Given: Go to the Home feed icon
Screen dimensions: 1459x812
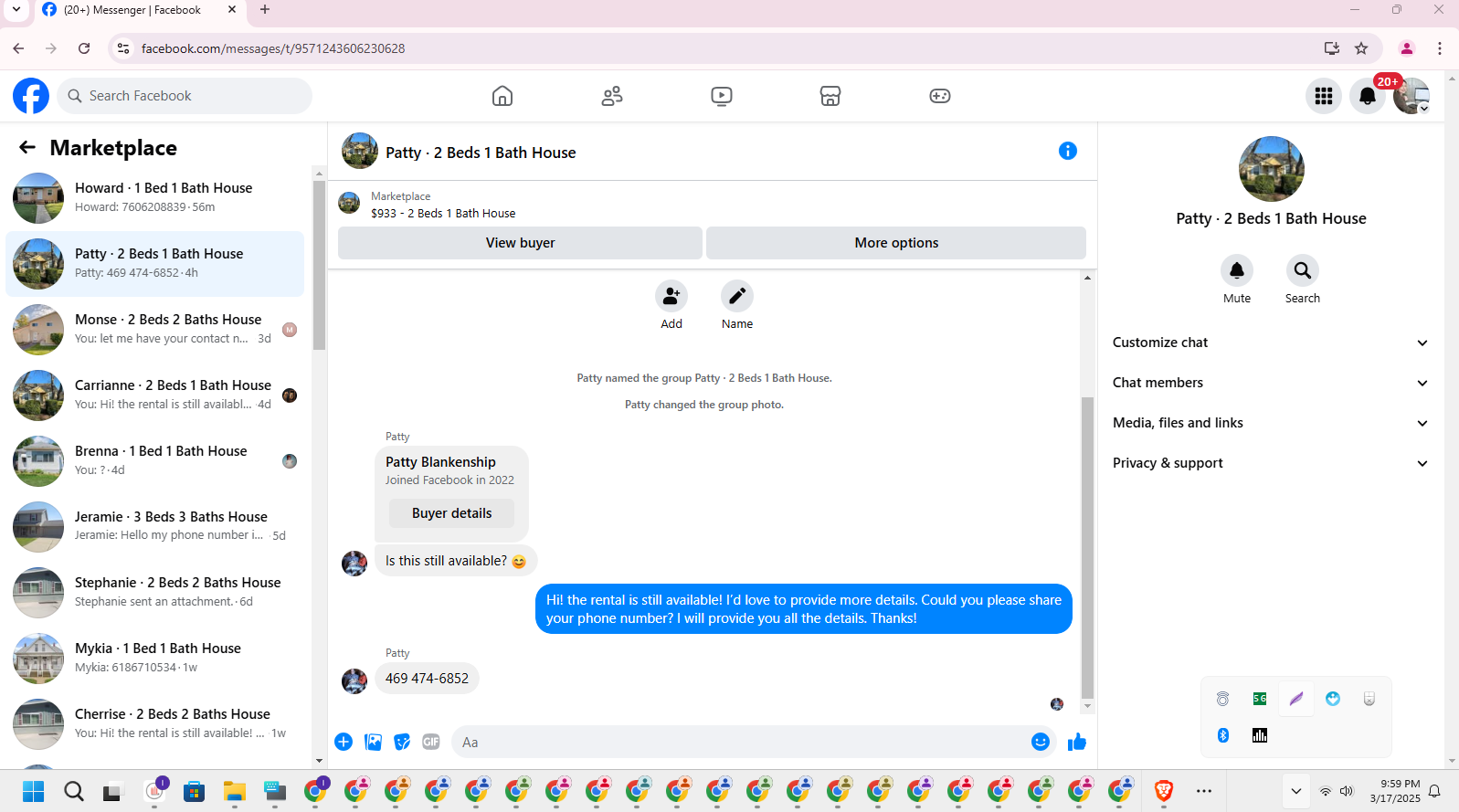Looking at the screenshot, I should pos(502,96).
